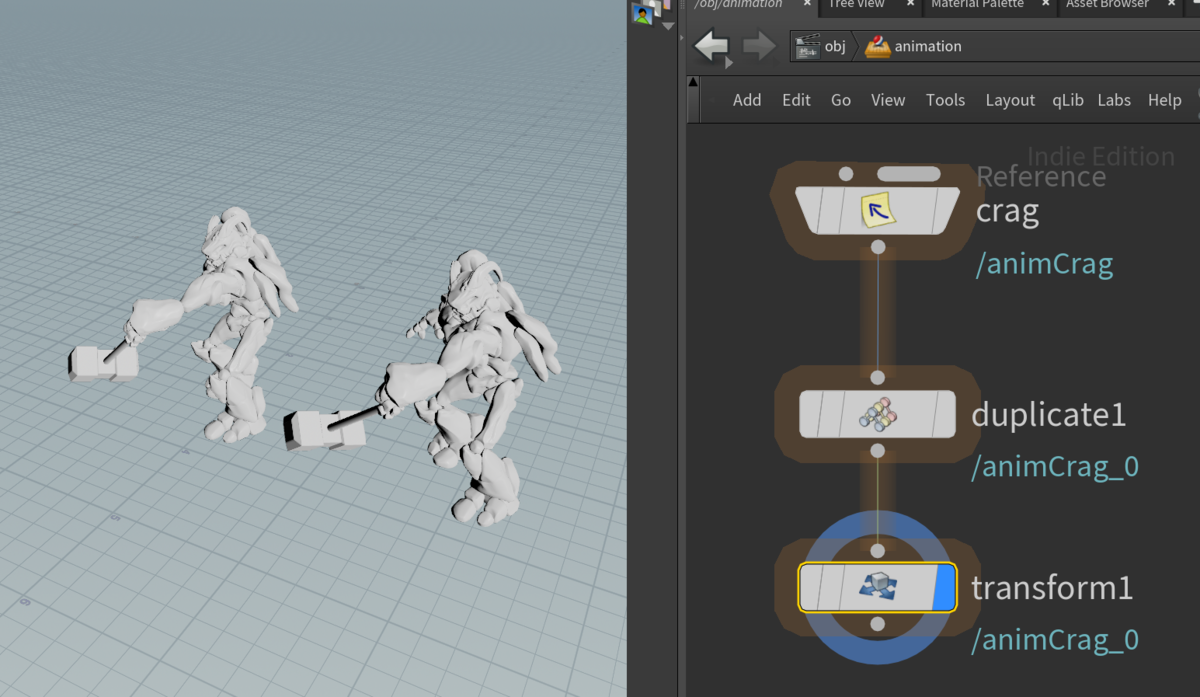Image resolution: width=1200 pixels, height=697 pixels.
Task: Go back with the left arrow button
Action: [710, 46]
